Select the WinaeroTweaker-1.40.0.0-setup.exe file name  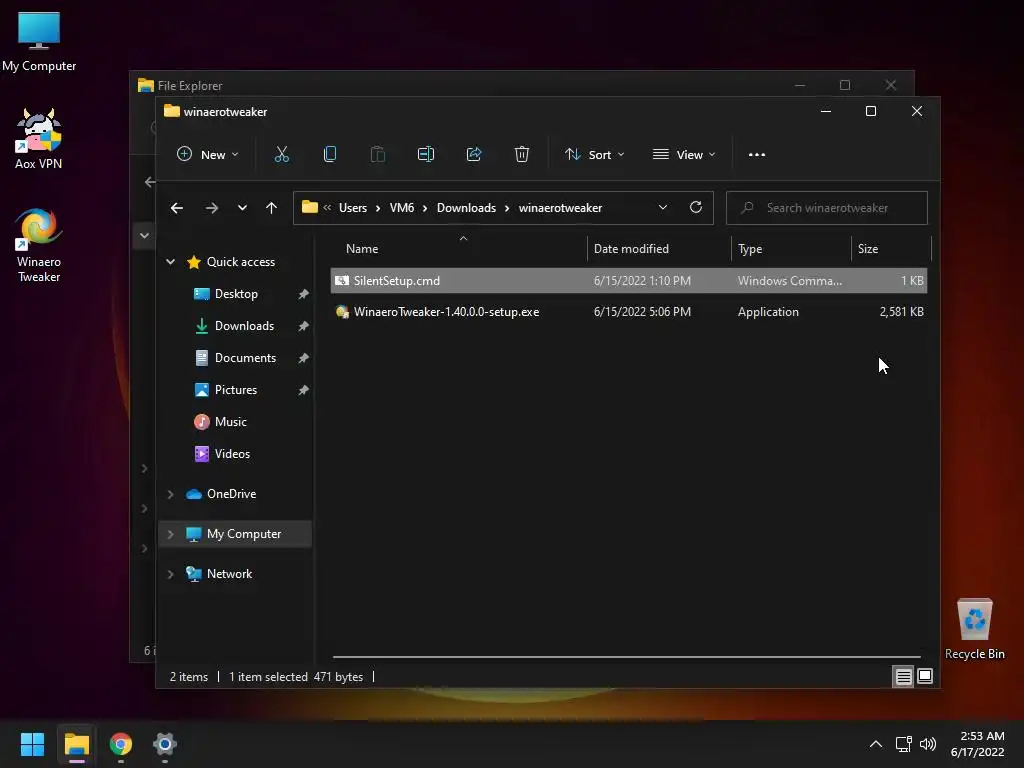(x=447, y=312)
